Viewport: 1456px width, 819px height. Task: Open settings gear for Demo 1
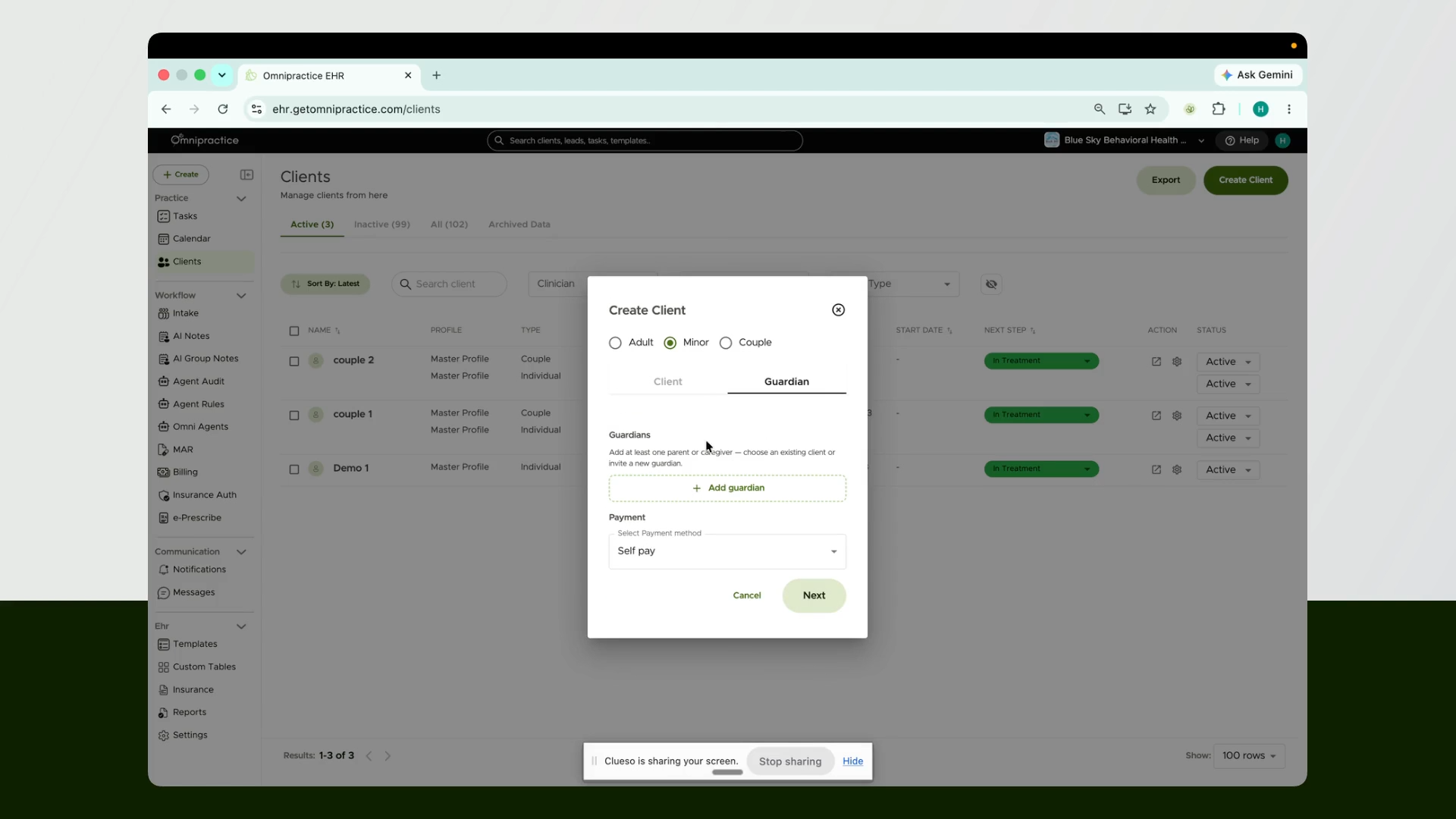[x=1177, y=469]
